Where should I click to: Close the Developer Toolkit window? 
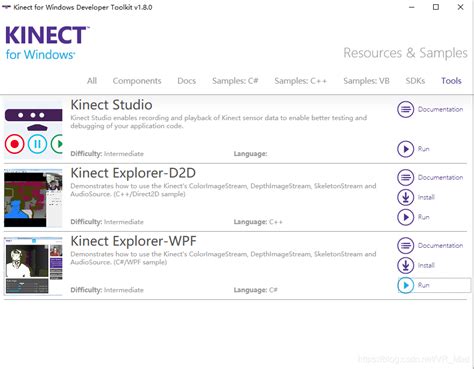(x=460, y=7)
